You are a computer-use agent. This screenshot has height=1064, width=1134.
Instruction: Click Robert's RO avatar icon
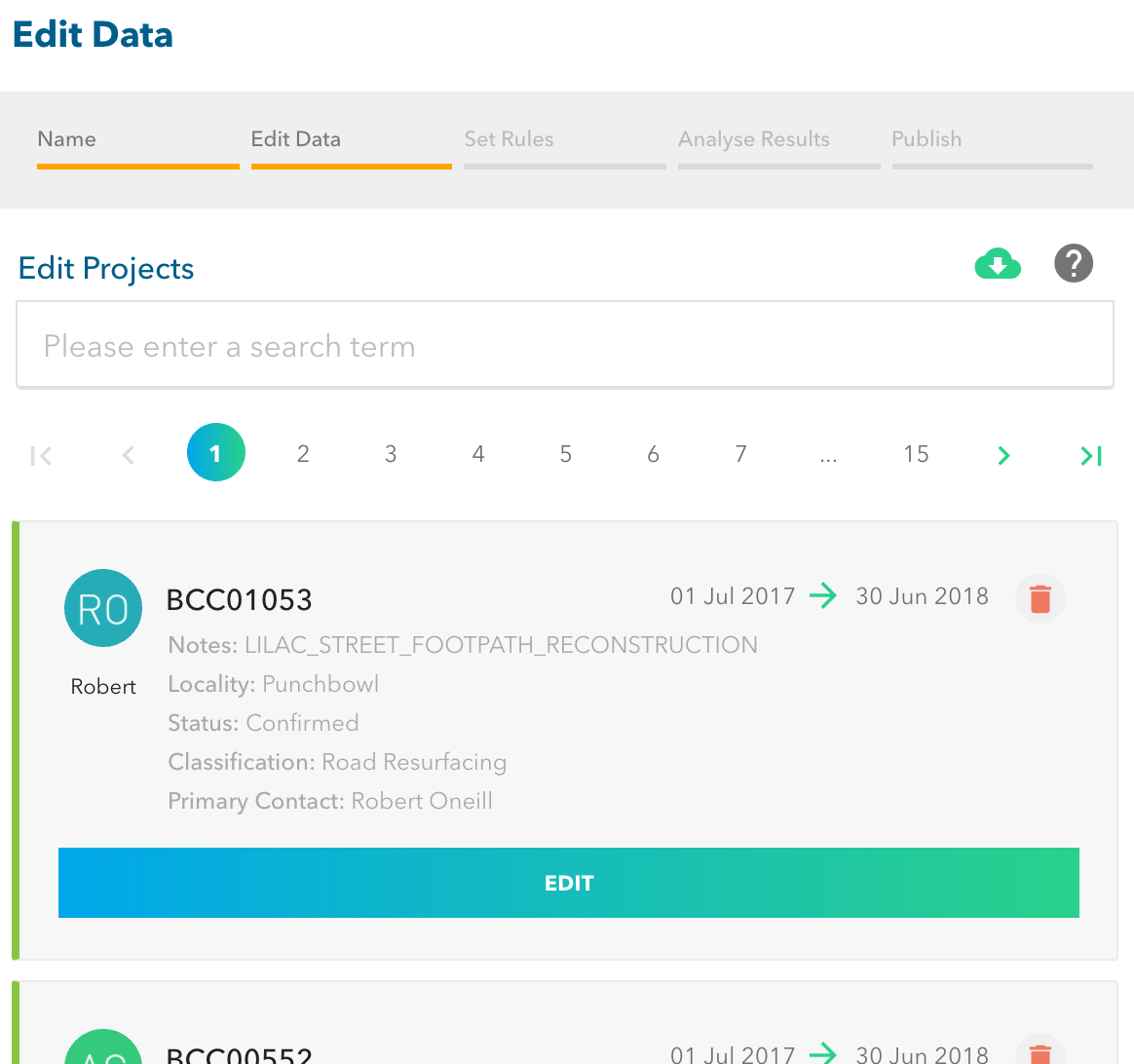tap(103, 608)
